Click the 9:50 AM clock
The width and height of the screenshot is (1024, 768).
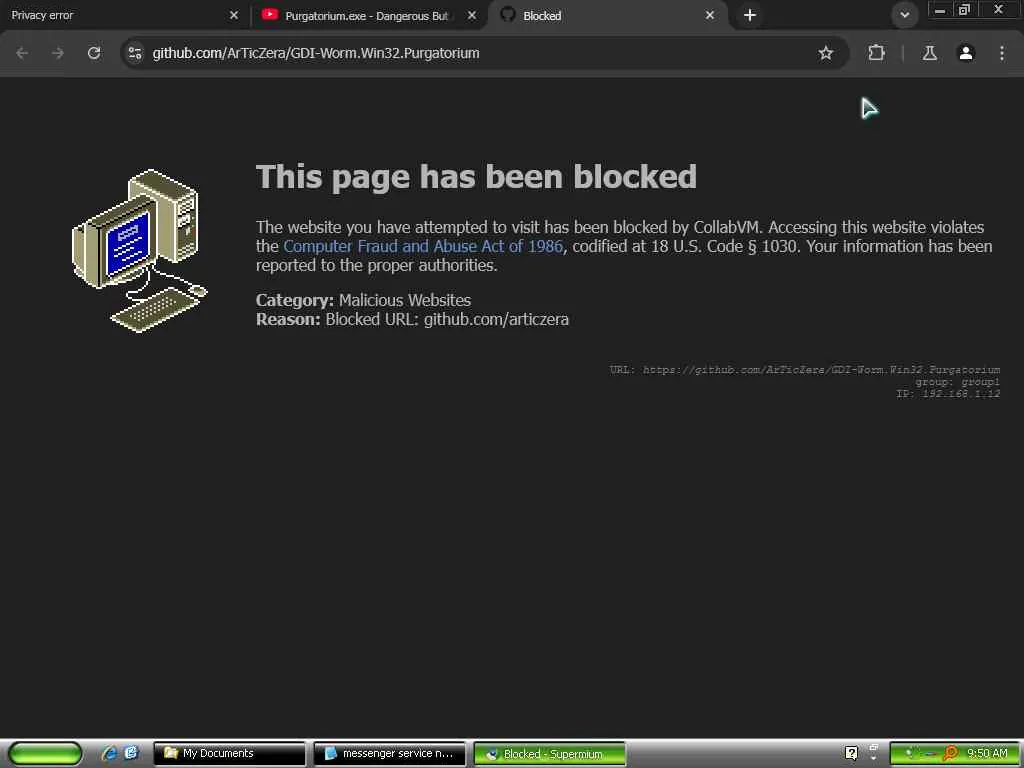[x=987, y=753]
